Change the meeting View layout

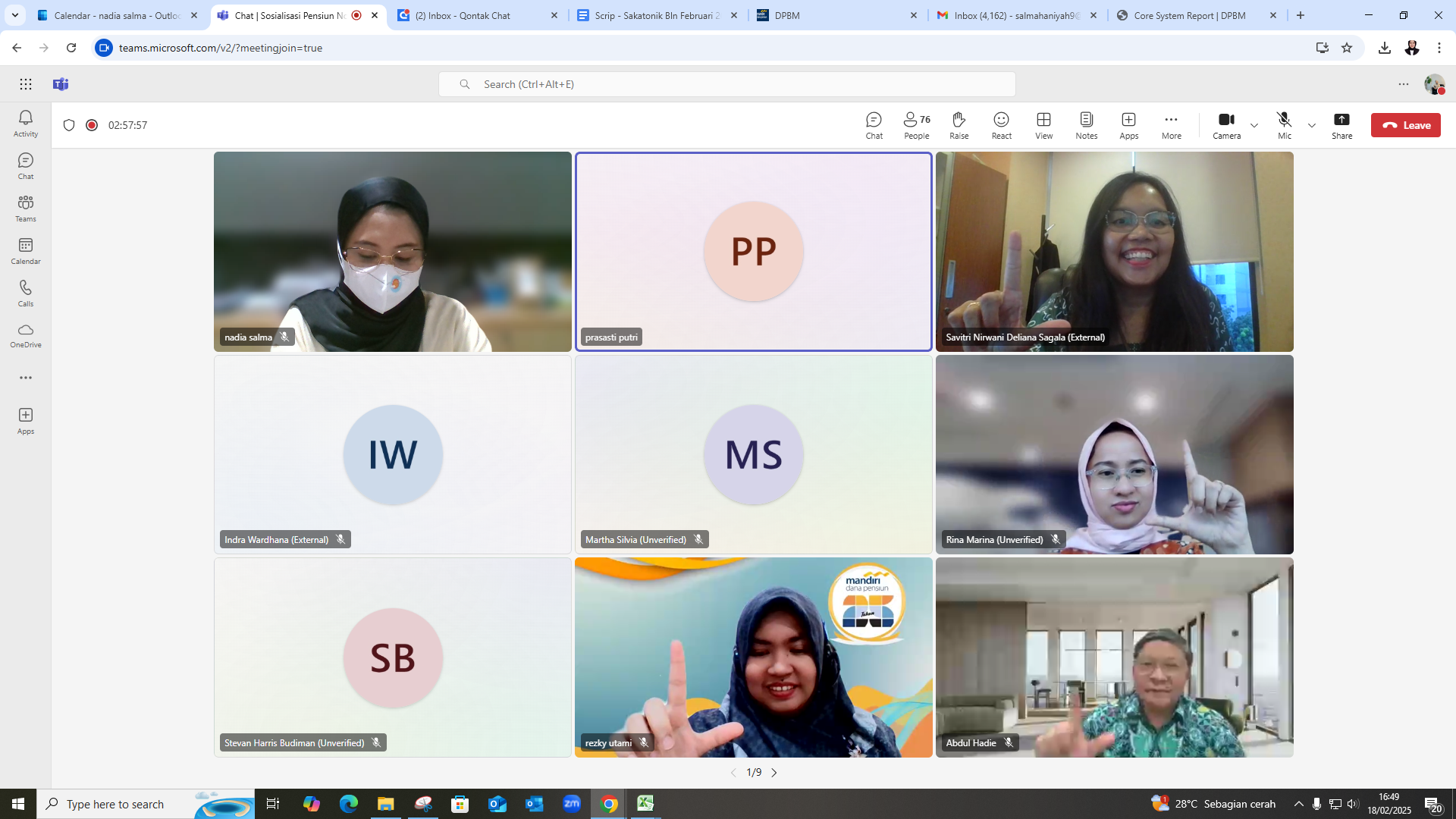tap(1043, 125)
